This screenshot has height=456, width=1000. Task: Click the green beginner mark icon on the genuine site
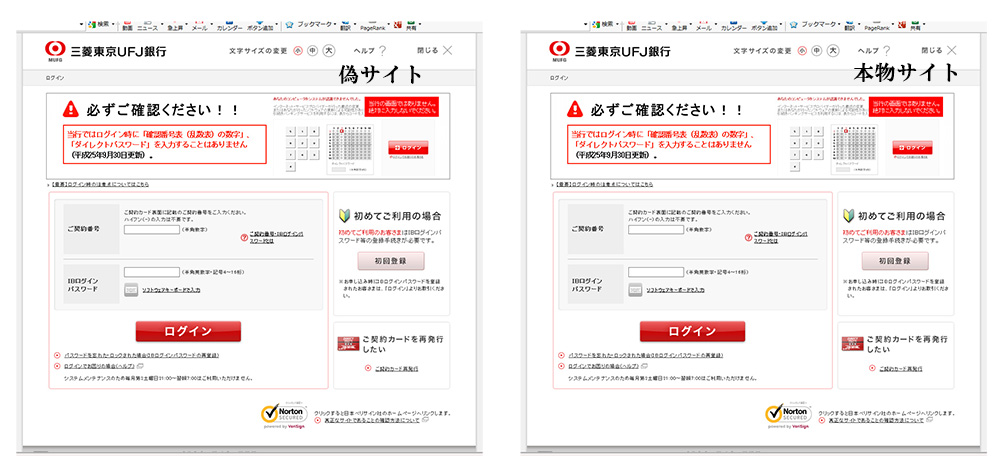point(850,216)
